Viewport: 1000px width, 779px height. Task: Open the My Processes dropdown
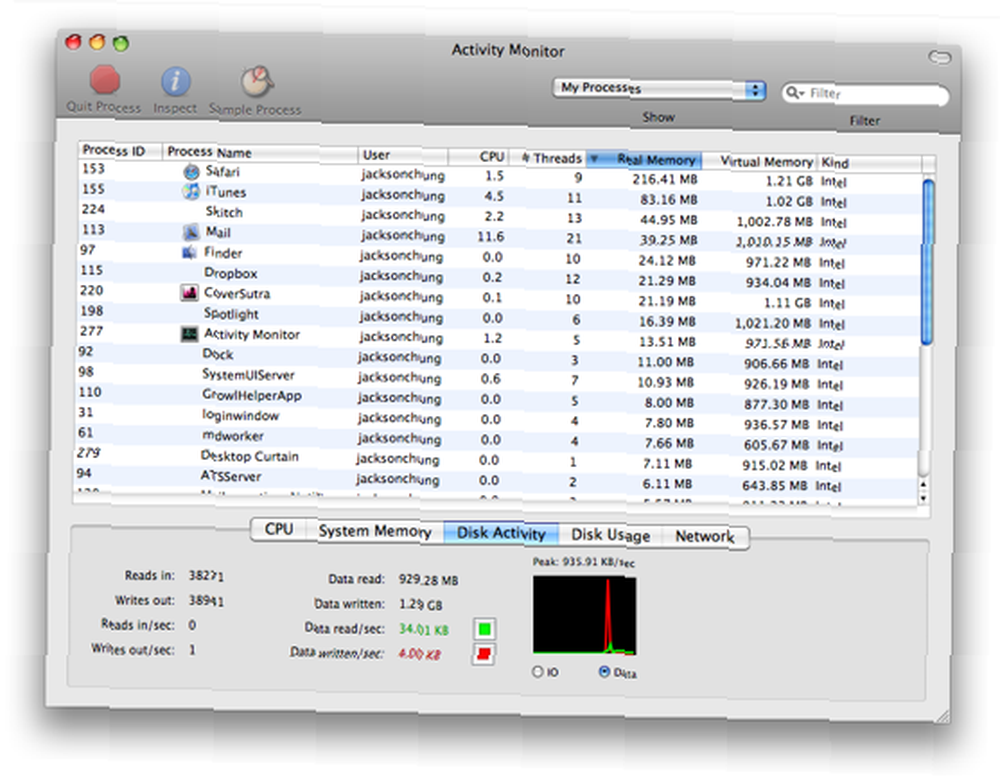tap(659, 89)
